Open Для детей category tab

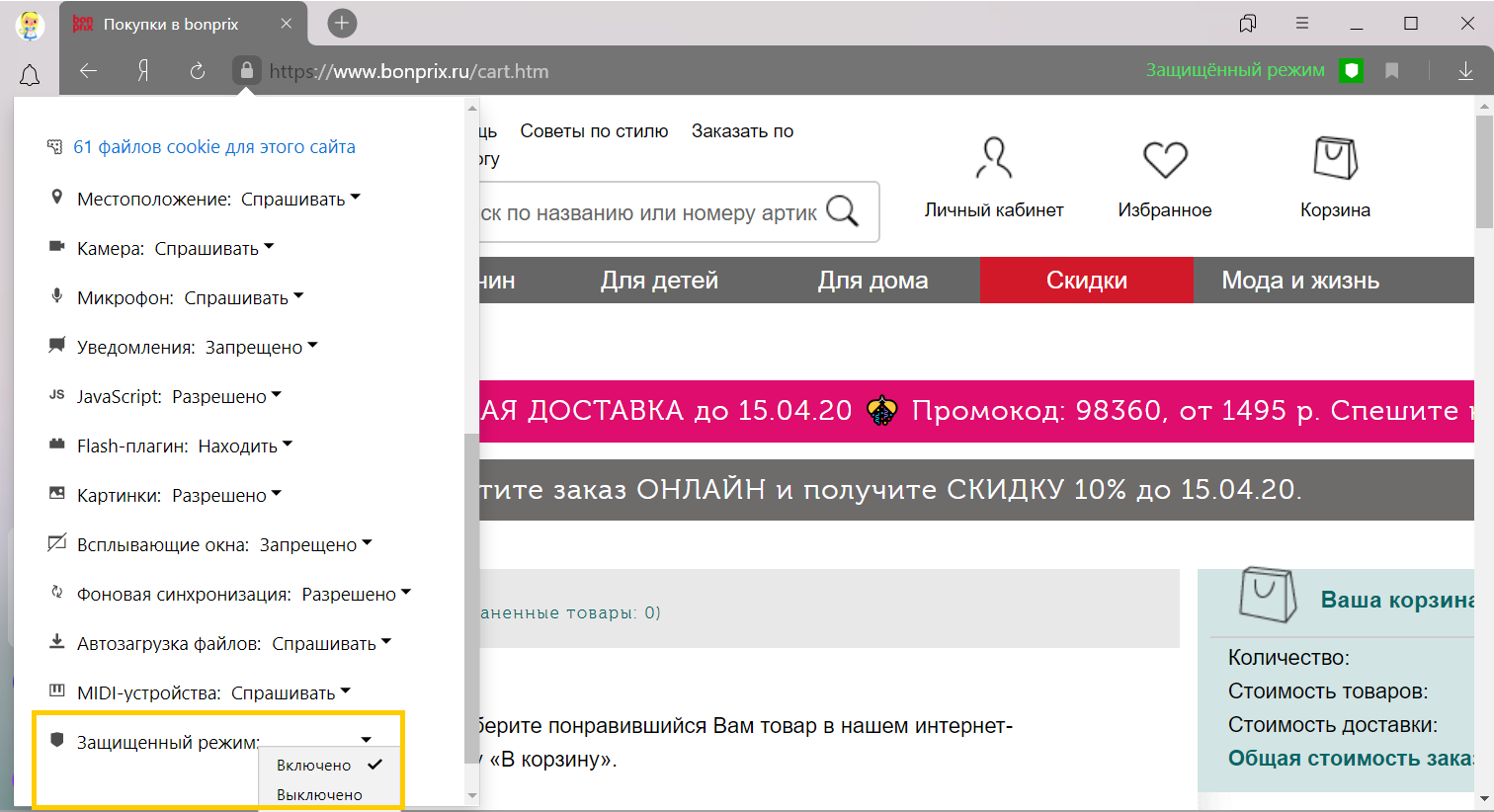(659, 281)
